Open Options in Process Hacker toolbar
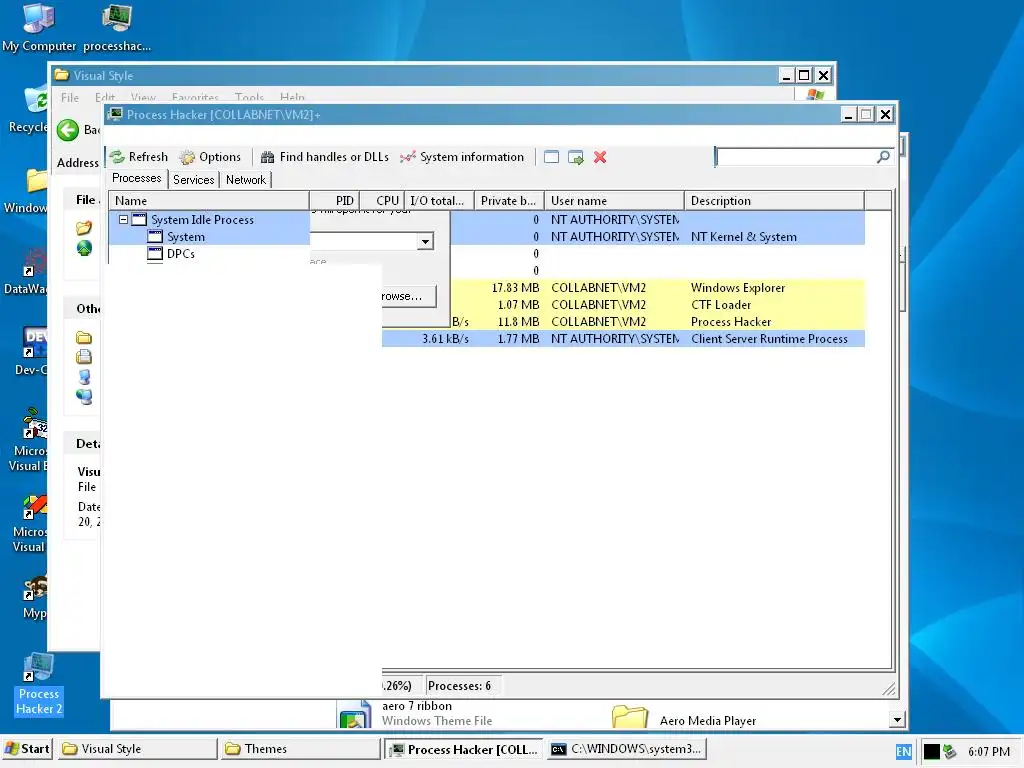Image resolution: width=1024 pixels, height=768 pixels. click(210, 157)
